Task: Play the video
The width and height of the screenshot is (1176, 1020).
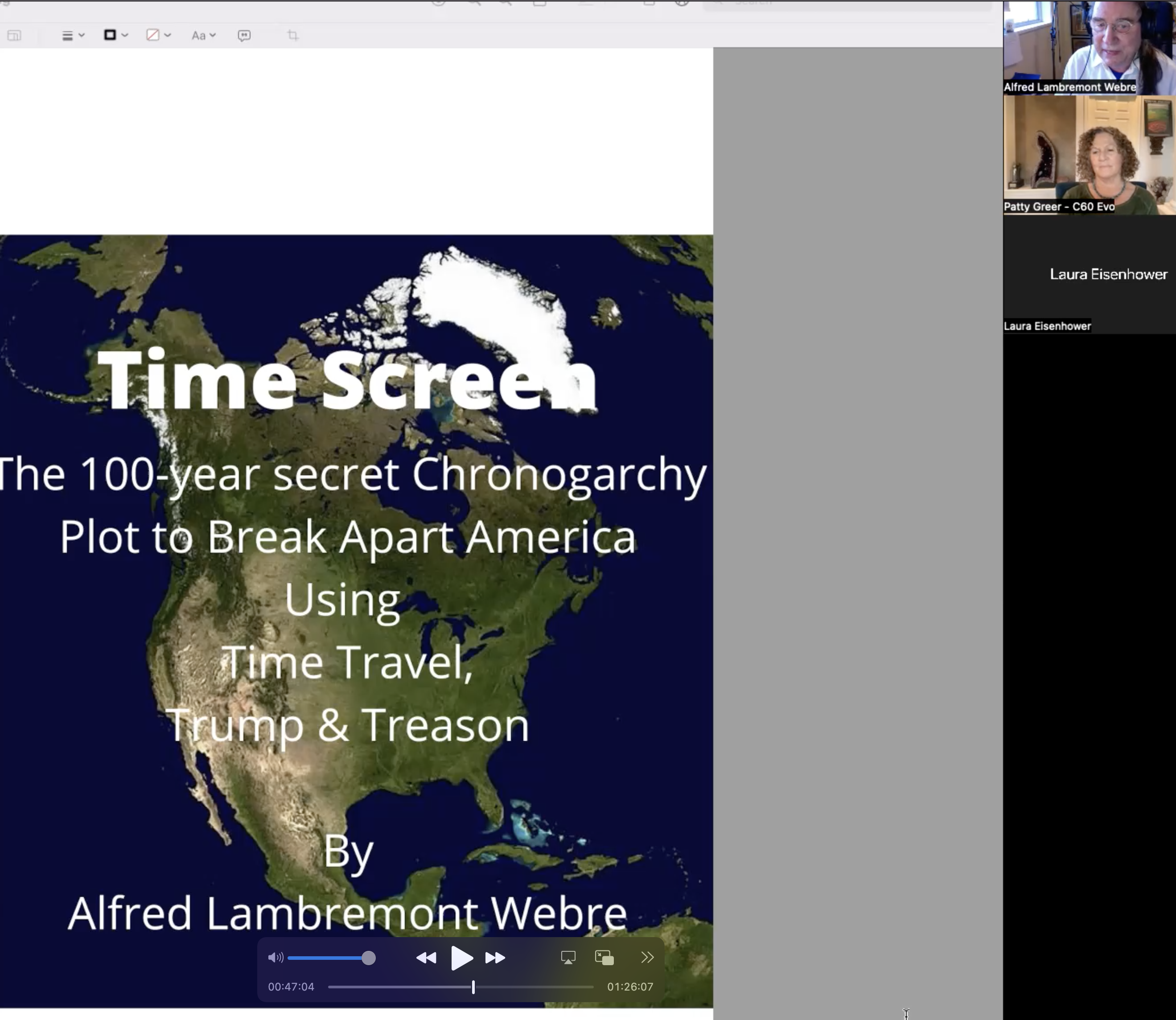Action: (x=461, y=958)
